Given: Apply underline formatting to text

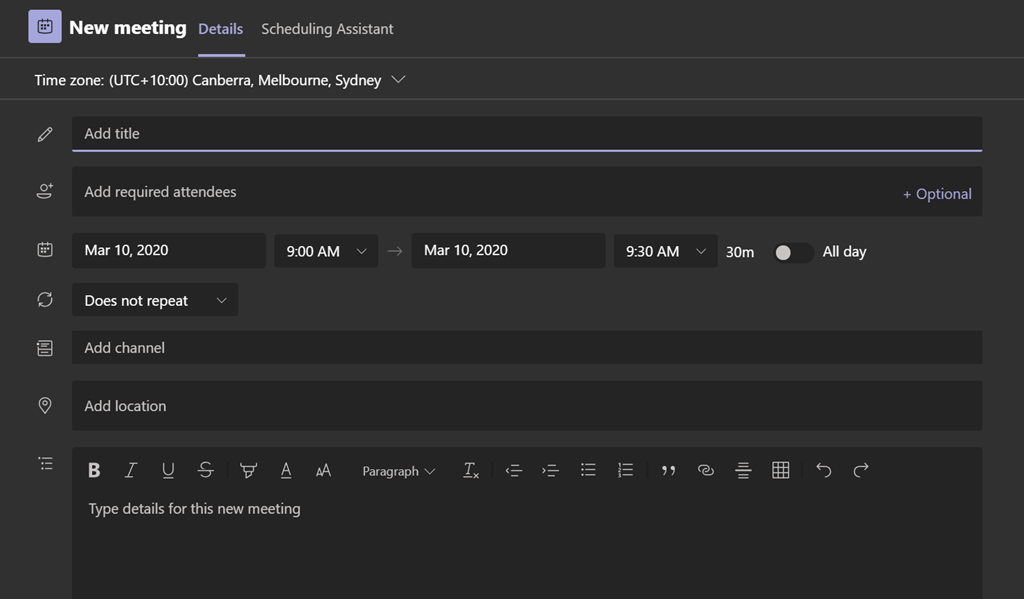Looking at the screenshot, I should [x=168, y=470].
